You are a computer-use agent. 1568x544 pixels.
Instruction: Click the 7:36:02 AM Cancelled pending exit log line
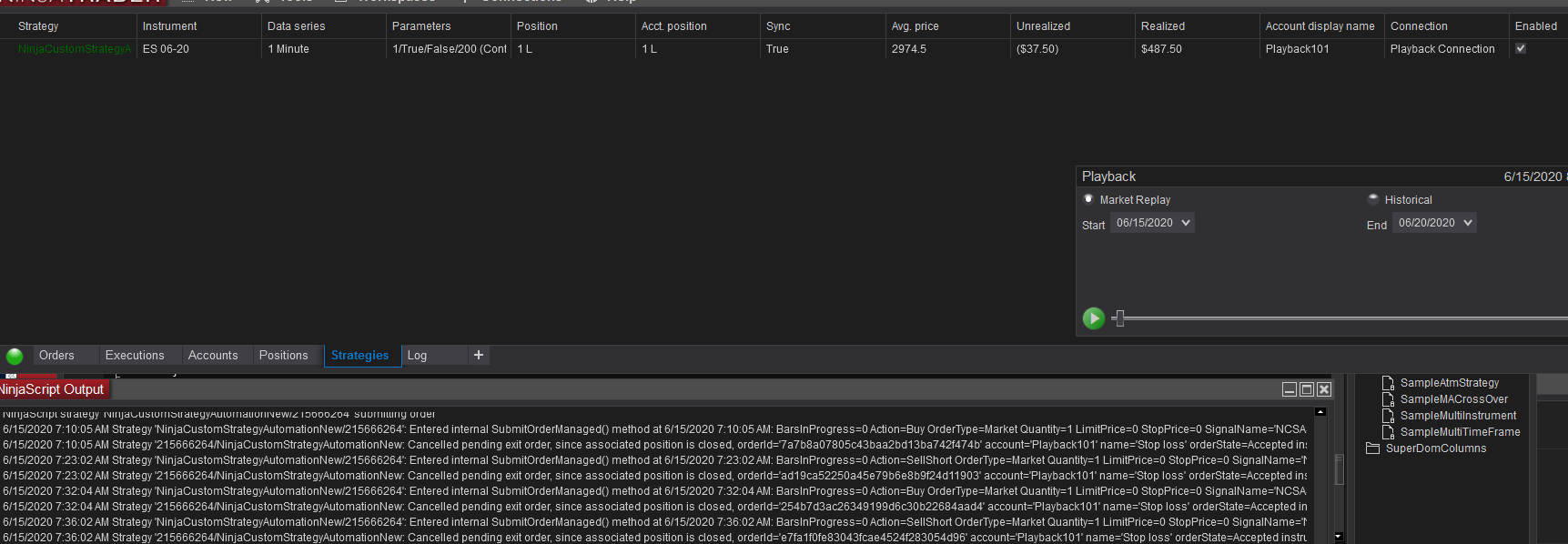coord(654,538)
